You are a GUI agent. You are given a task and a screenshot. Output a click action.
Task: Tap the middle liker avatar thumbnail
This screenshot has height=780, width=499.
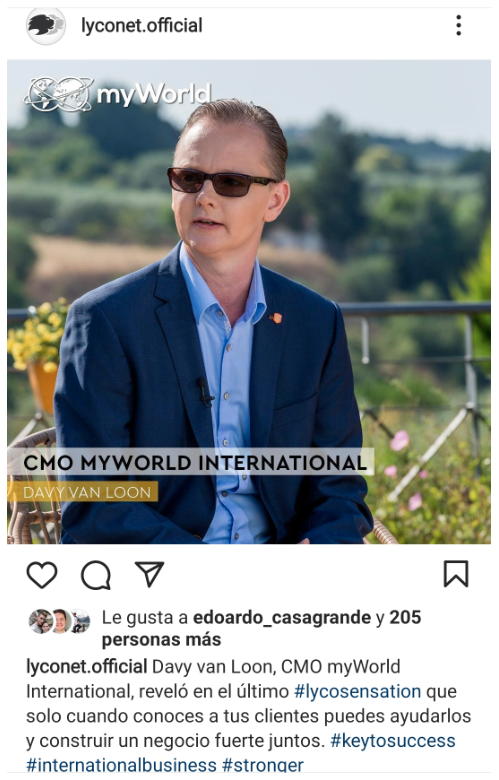[61, 621]
